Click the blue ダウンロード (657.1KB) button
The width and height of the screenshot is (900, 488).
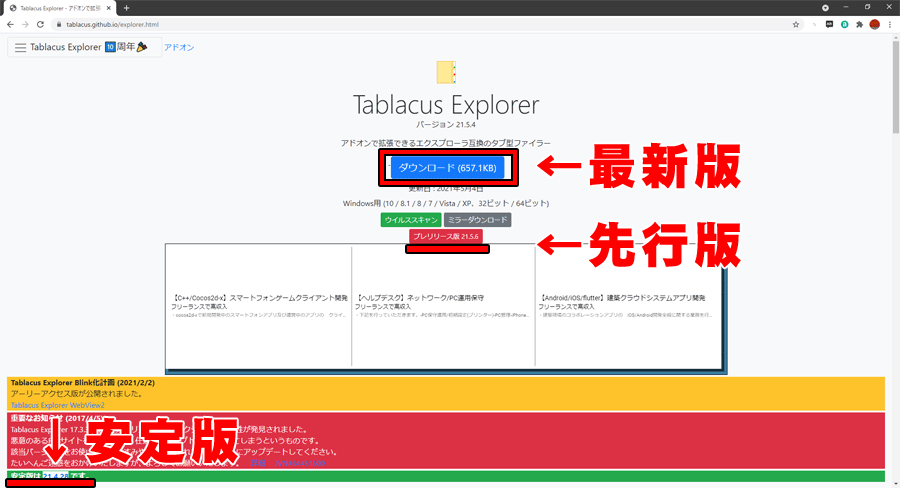(x=448, y=168)
